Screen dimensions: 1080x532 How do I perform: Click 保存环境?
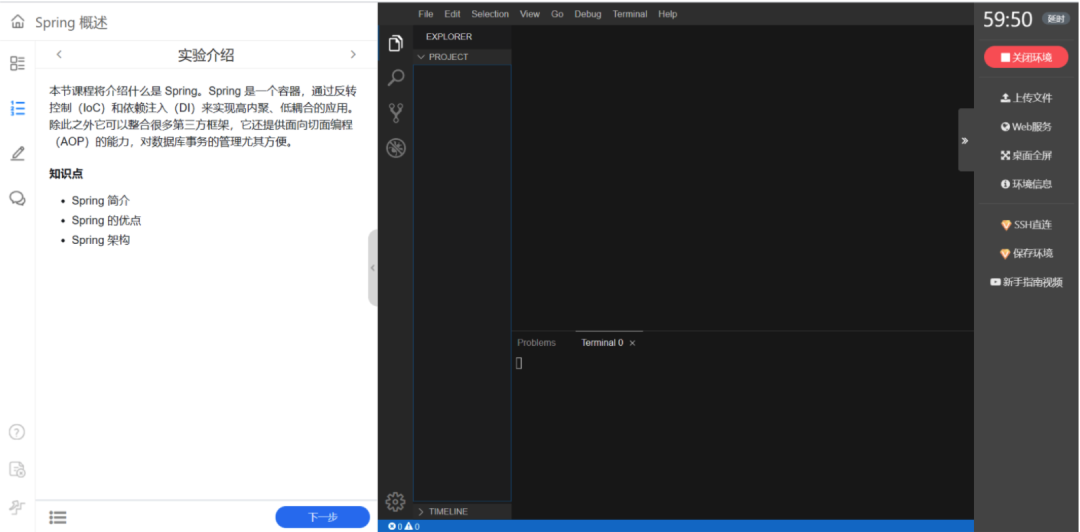[x=1026, y=254]
